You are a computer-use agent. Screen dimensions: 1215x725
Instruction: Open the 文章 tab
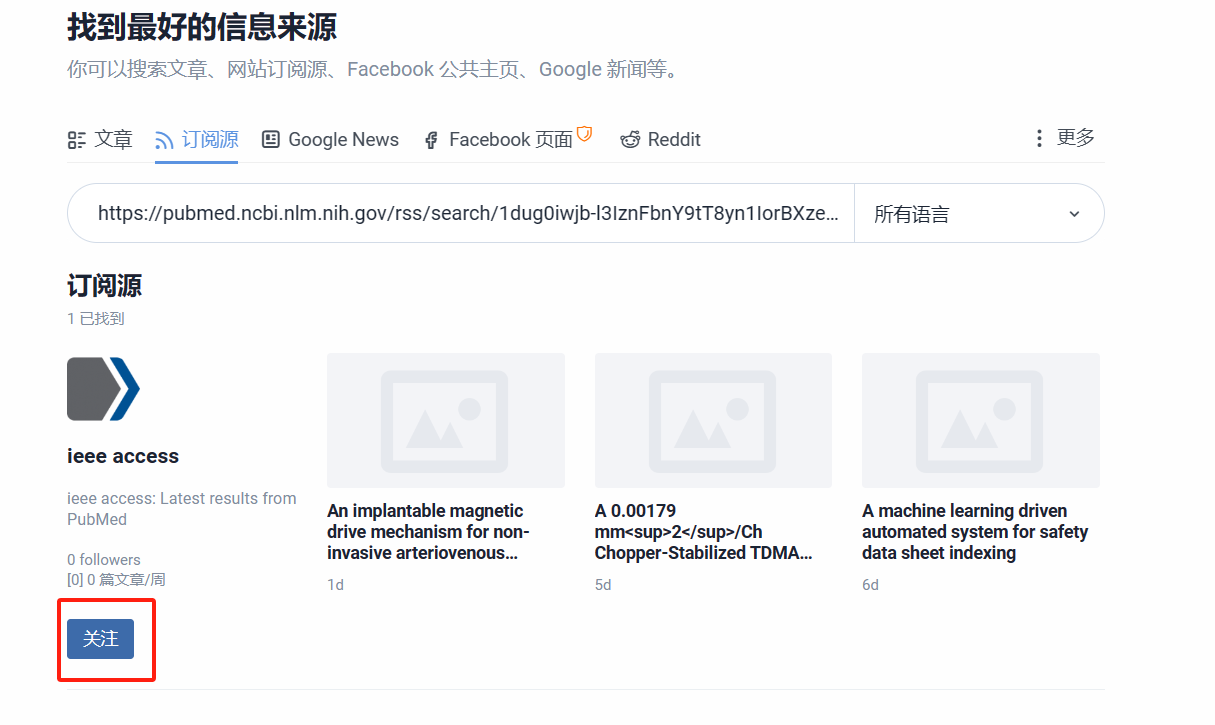point(100,139)
